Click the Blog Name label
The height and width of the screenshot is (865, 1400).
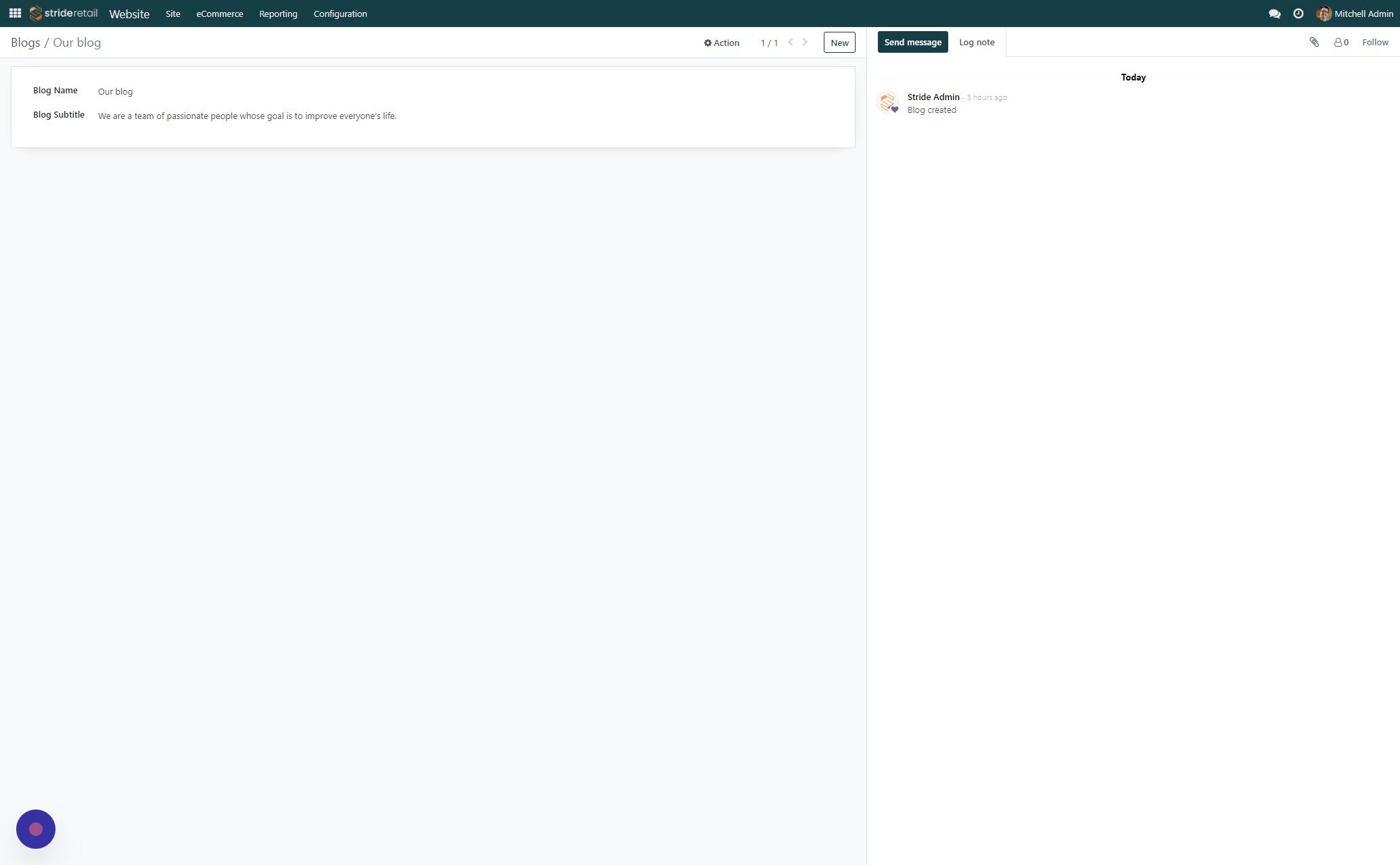coord(55,90)
